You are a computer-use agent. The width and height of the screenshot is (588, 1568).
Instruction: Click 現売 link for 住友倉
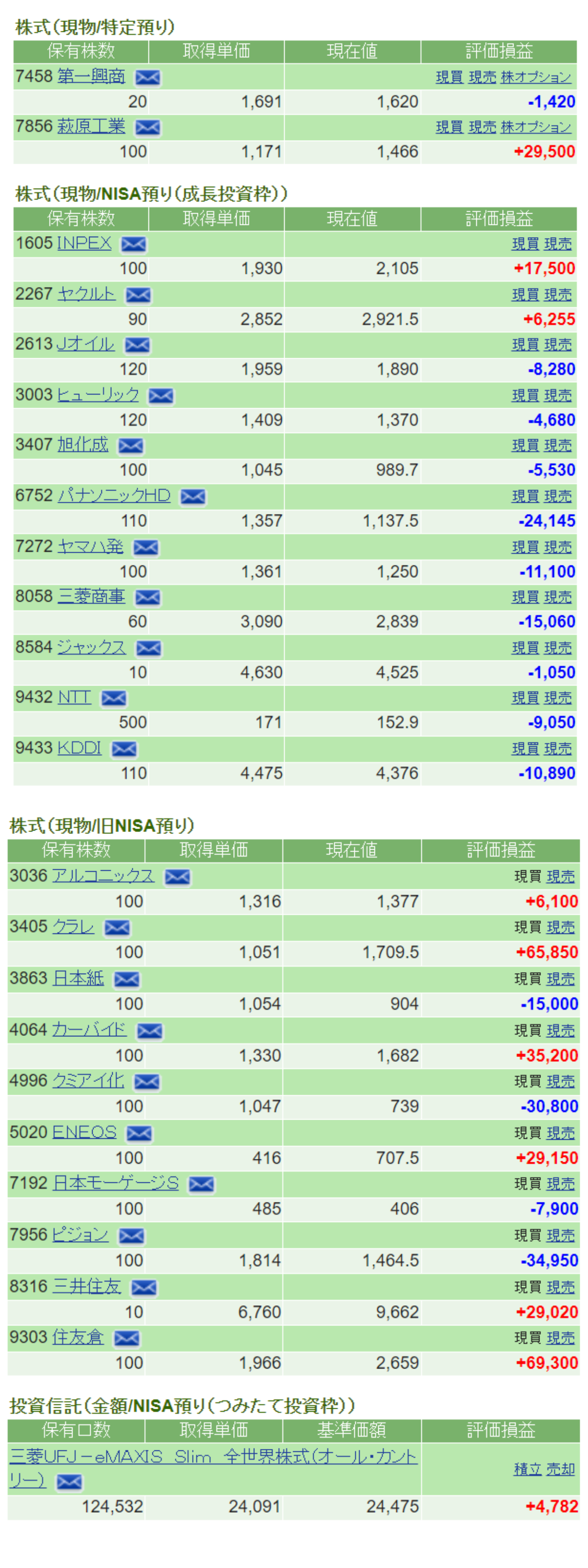560,1338
